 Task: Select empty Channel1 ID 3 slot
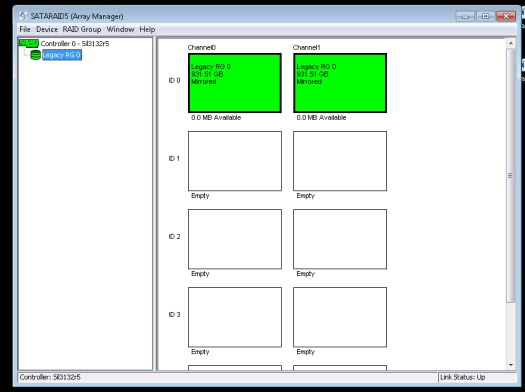point(340,317)
